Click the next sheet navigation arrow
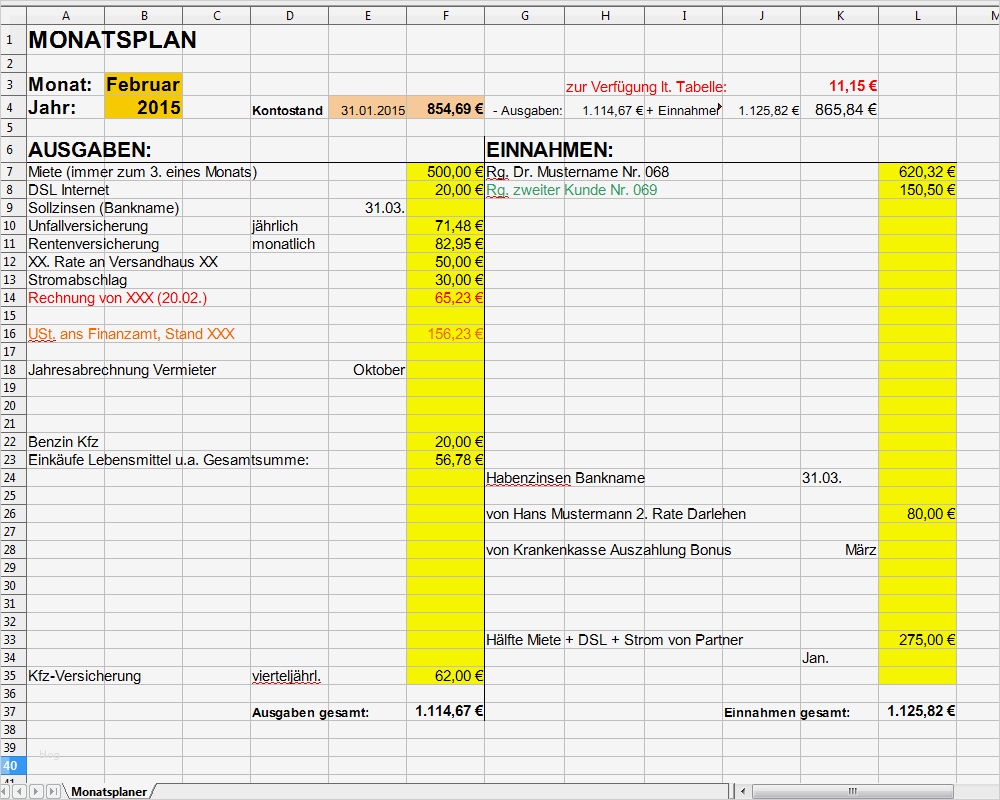The width and height of the screenshot is (1000, 800). click(x=34, y=790)
